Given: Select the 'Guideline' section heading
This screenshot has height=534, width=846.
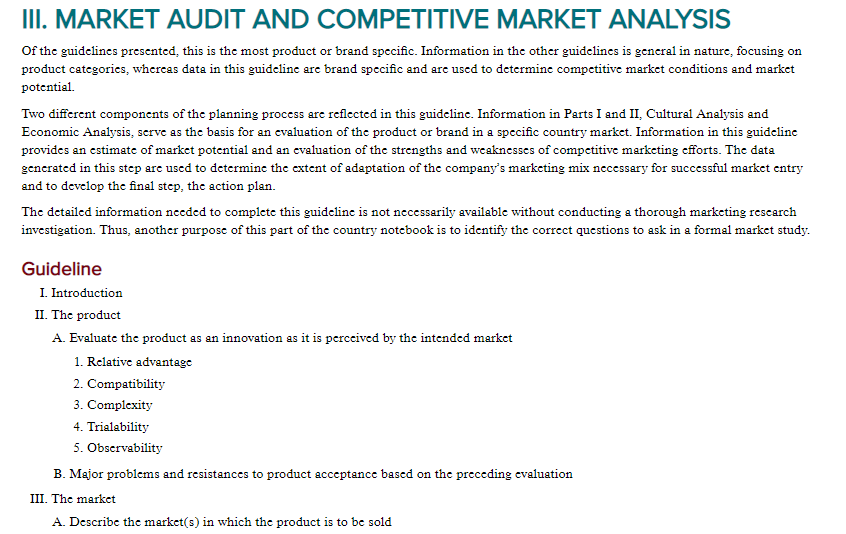Looking at the screenshot, I should (62, 269).
